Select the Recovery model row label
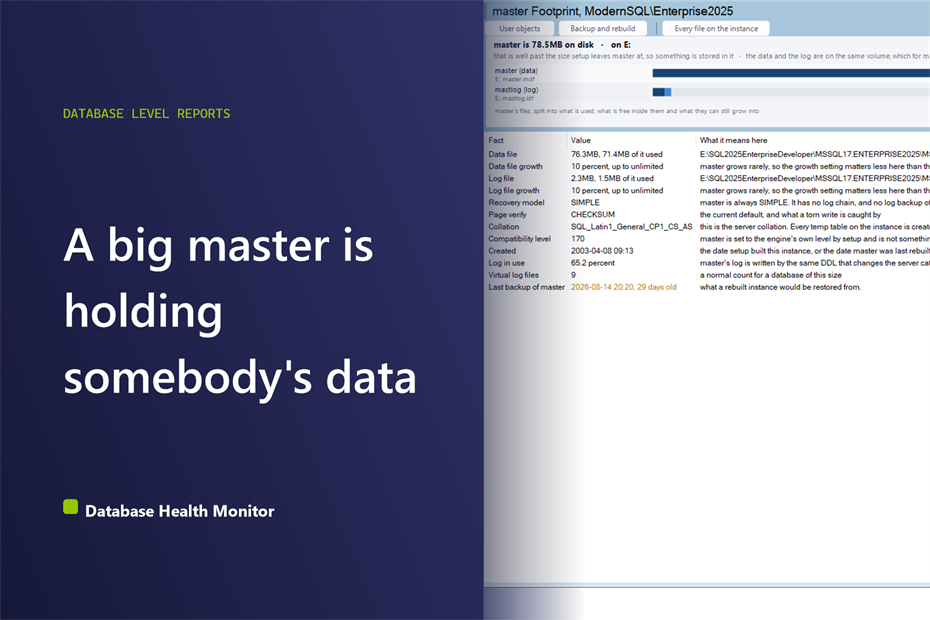 pyautogui.click(x=516, y=203)
